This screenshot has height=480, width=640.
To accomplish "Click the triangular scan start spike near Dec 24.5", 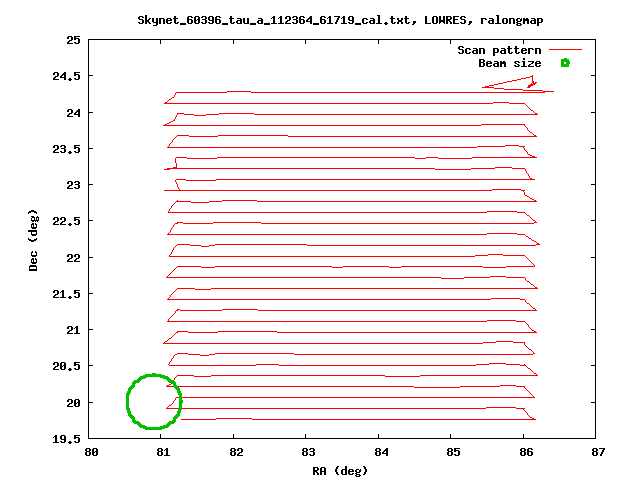I will pos(518,83).
